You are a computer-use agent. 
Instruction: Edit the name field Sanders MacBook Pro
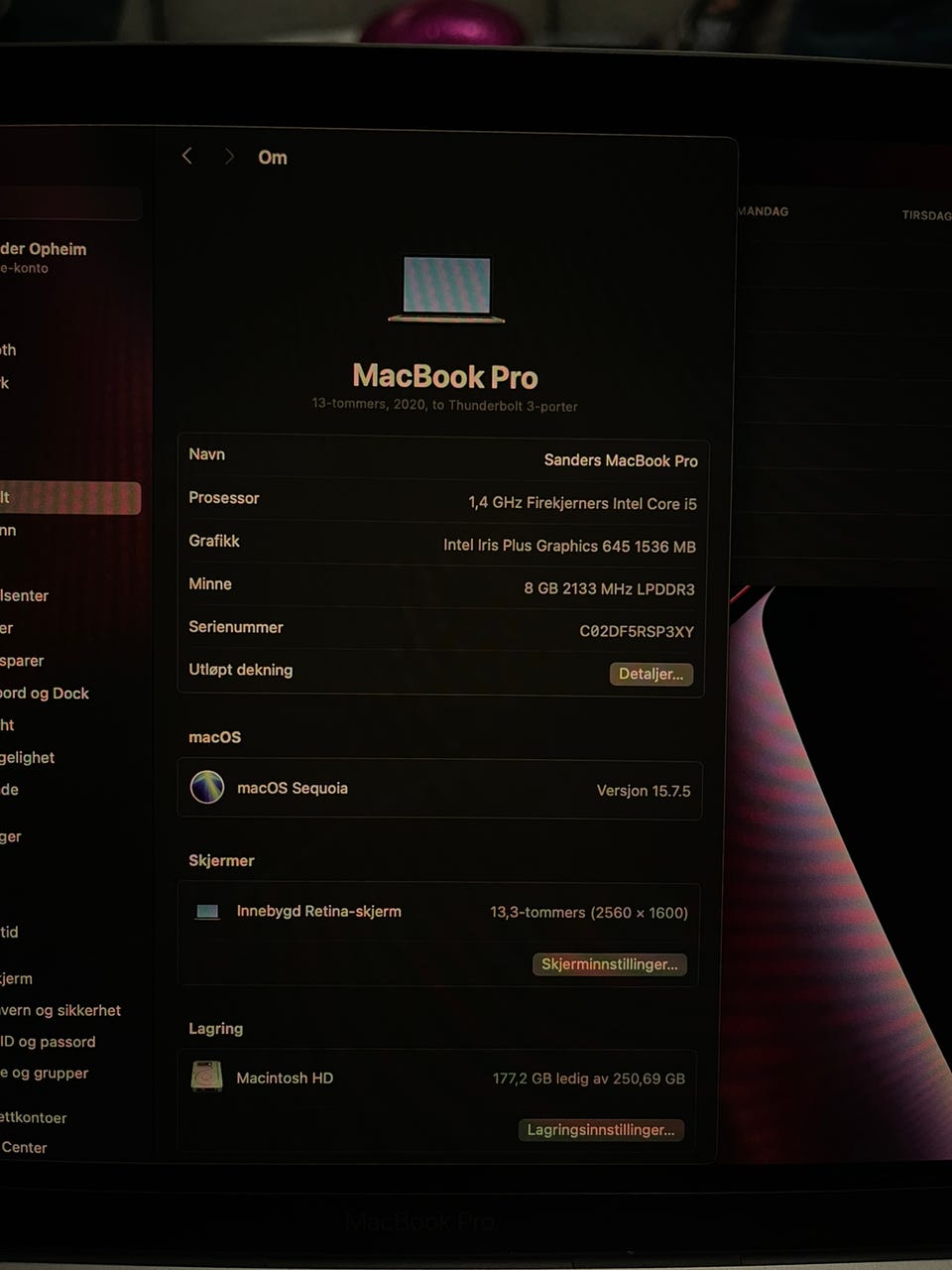[x=621, y=460]
